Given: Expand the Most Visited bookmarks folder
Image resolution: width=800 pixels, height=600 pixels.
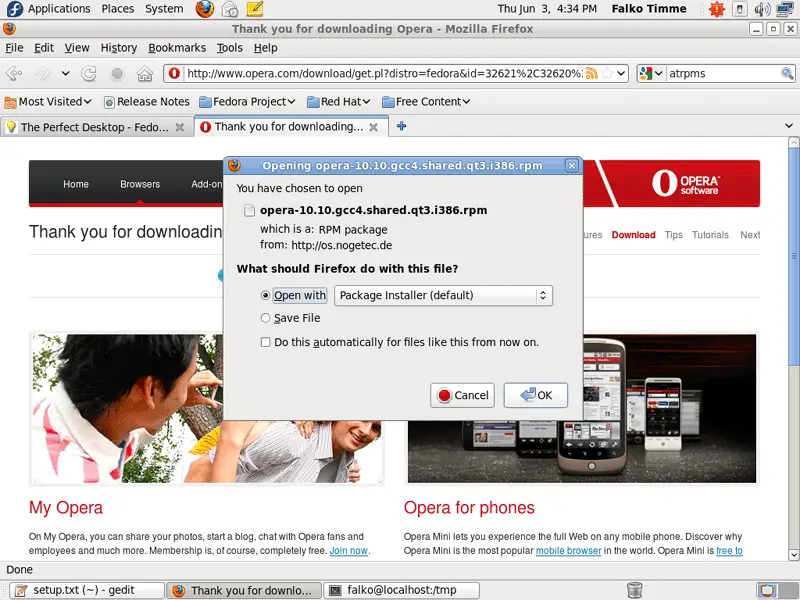Looking at the screenshot, I should click(x=48, y=102).
